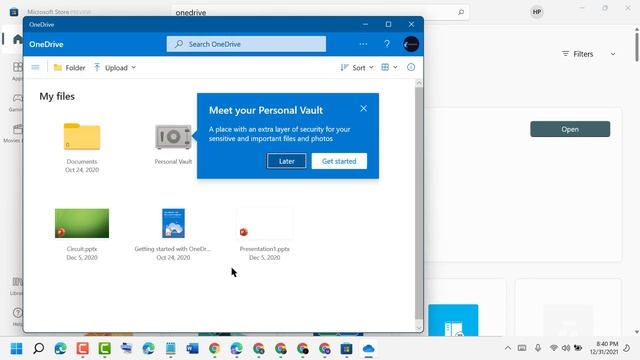Click the OneDrive scrollbar down arrow
640x360 pixels.
(x=419, y=327)
